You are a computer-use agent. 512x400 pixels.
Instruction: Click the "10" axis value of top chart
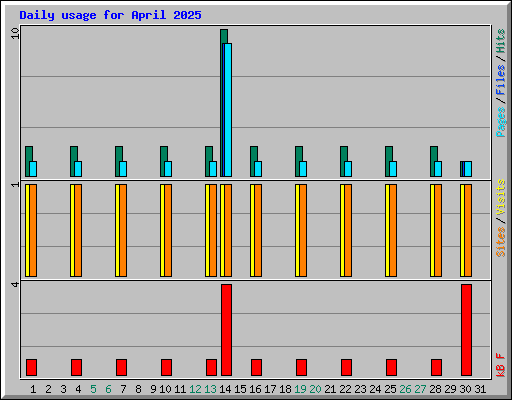(x=15, y=33)
